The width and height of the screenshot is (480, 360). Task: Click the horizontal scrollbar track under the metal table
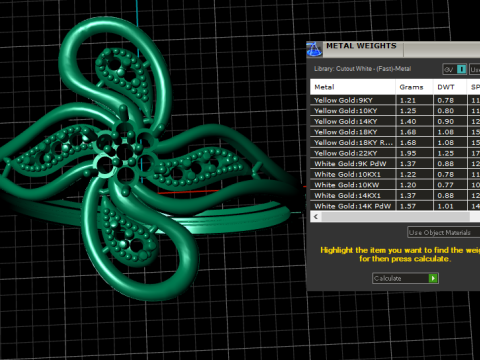[x=396, y=217]
